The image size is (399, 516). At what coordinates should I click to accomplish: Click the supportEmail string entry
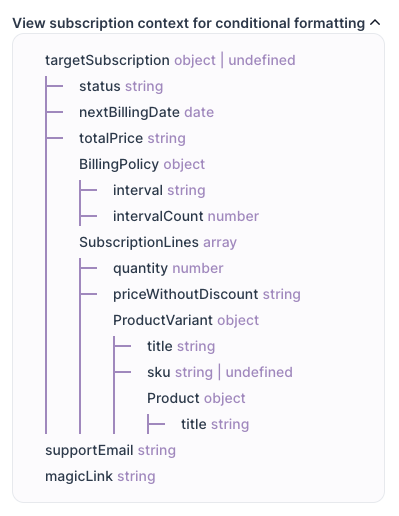tap(110, 450)
